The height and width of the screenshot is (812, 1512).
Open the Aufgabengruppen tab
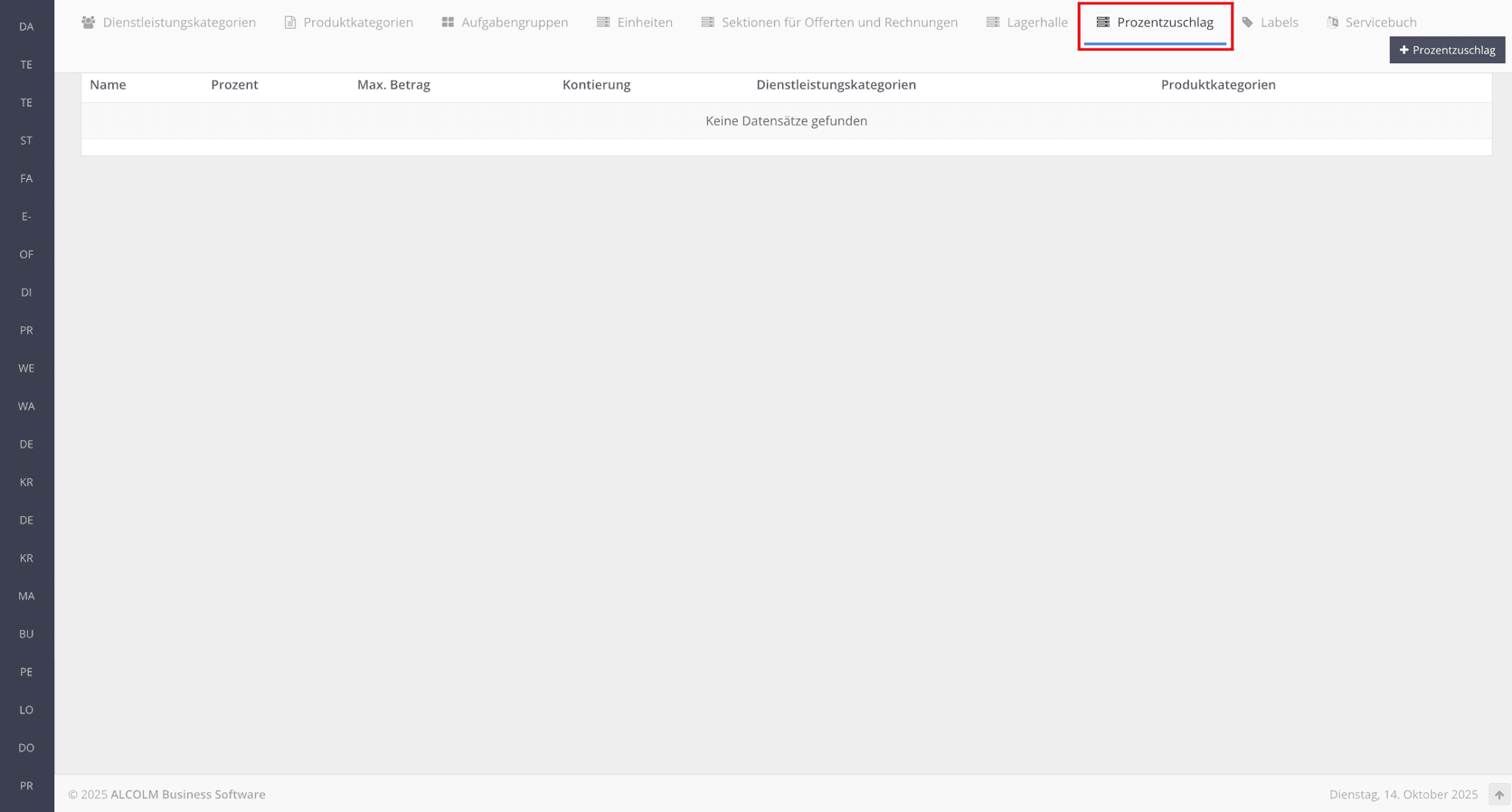[x=506, y=23]
